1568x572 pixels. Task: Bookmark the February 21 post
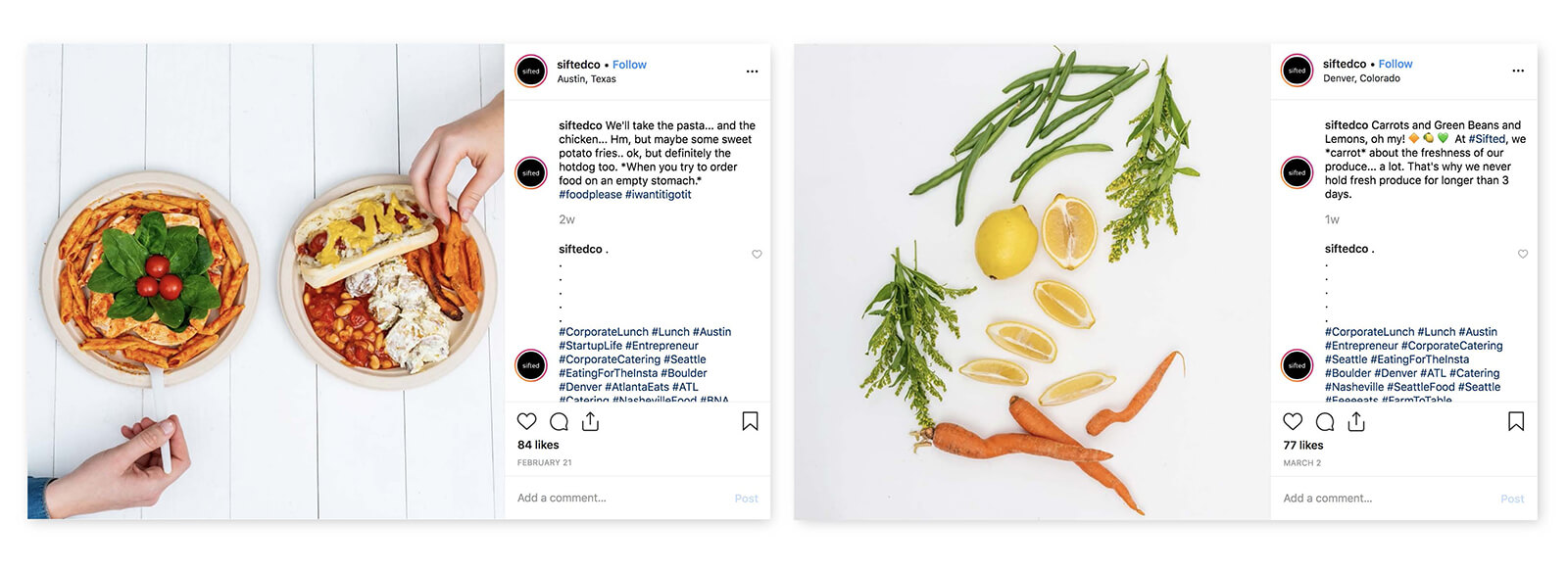tap(750, 421)
